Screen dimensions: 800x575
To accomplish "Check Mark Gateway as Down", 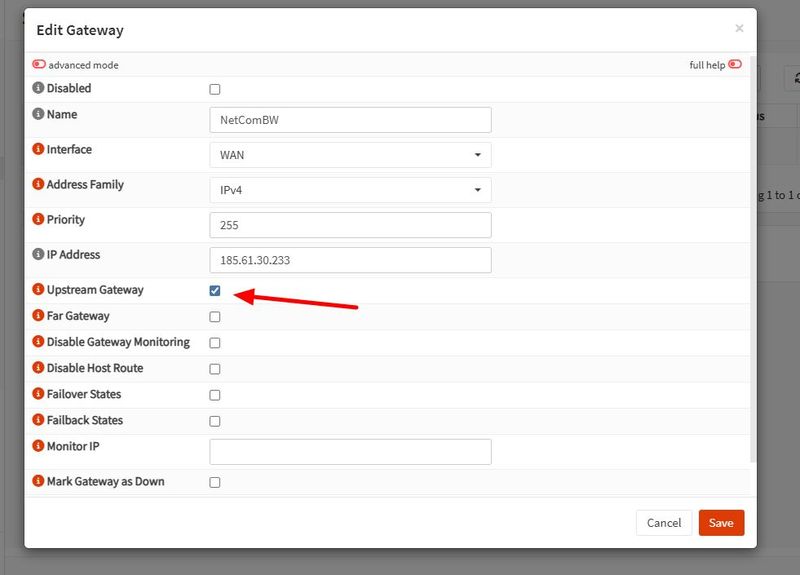I will point(215,483).
